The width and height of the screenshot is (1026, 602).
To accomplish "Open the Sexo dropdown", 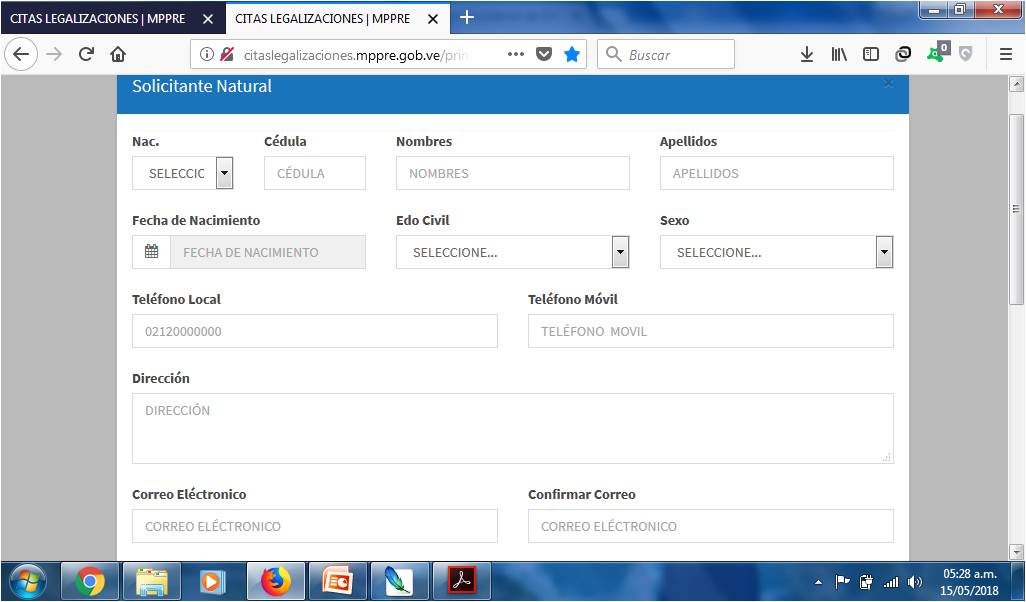I will (x=777, y=253).
